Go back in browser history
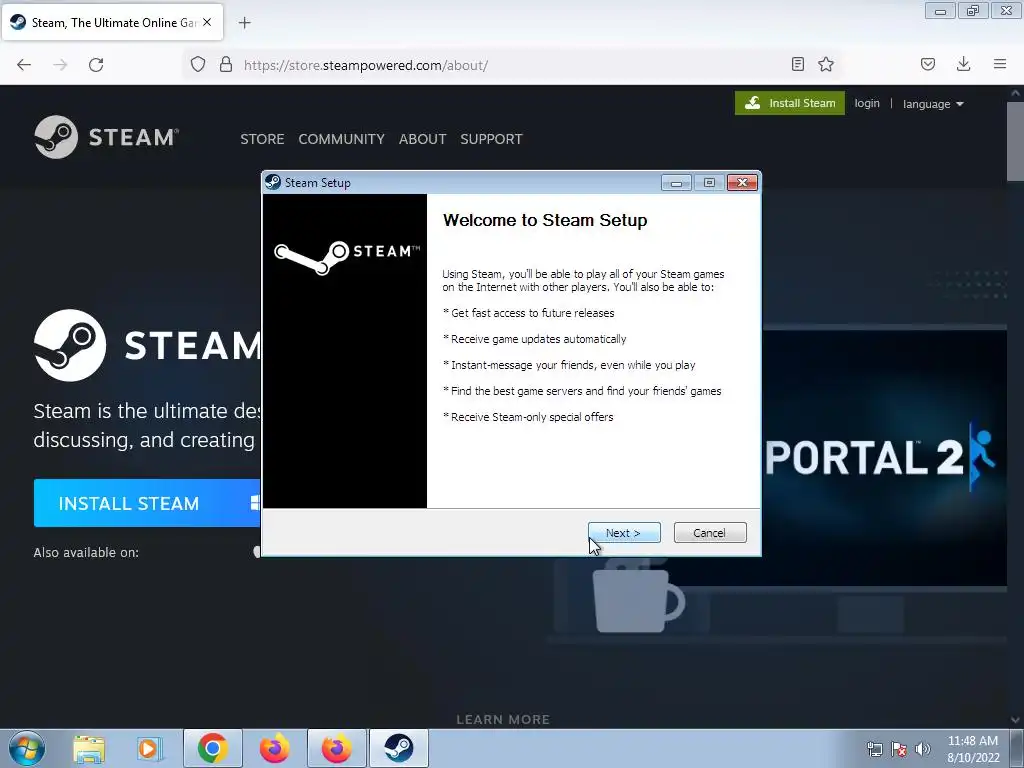 (x=24, y=65)
